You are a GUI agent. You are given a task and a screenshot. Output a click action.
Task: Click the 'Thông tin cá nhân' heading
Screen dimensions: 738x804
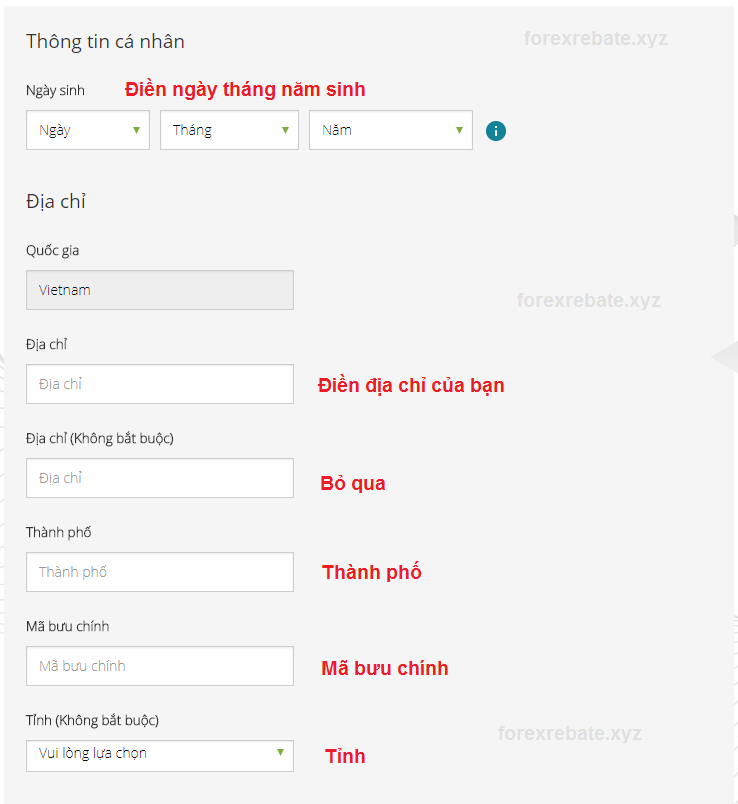(x=105, y=42)
